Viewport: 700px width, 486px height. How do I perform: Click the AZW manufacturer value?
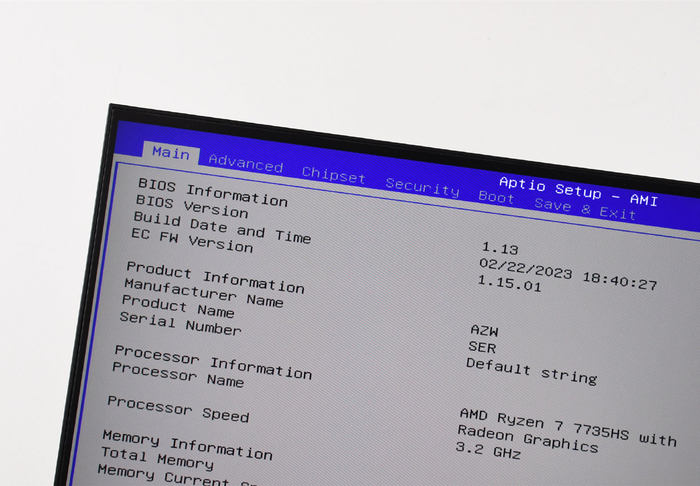484,330
